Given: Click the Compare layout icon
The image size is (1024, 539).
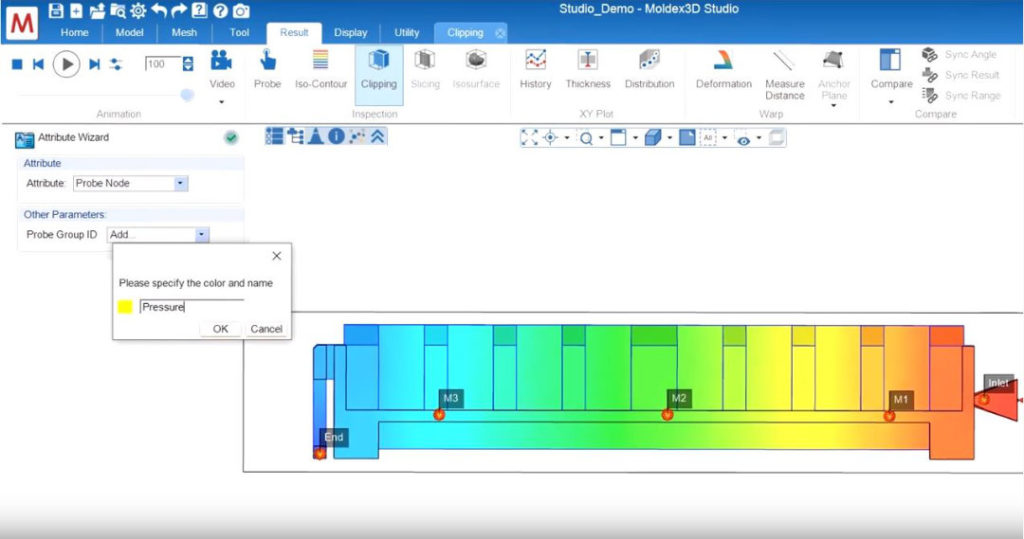Looking at the screenshot, I should click(890, 60).
